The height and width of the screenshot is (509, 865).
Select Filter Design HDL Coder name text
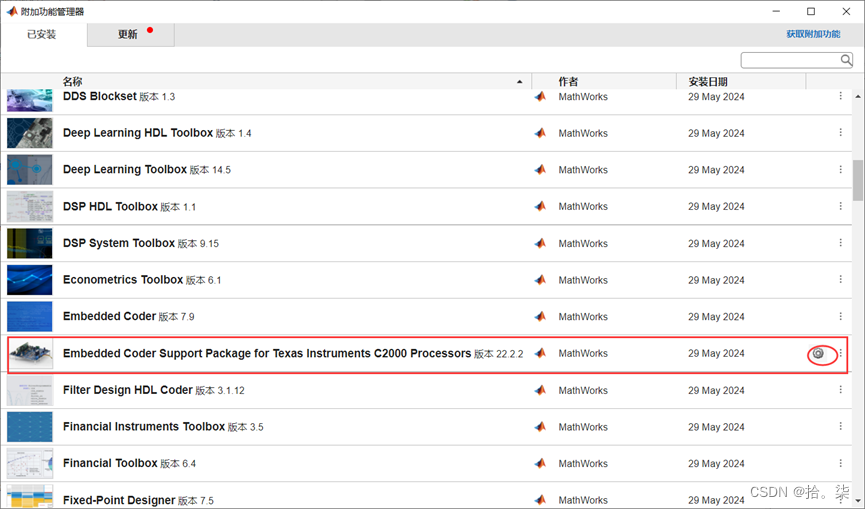click(127, 390)
